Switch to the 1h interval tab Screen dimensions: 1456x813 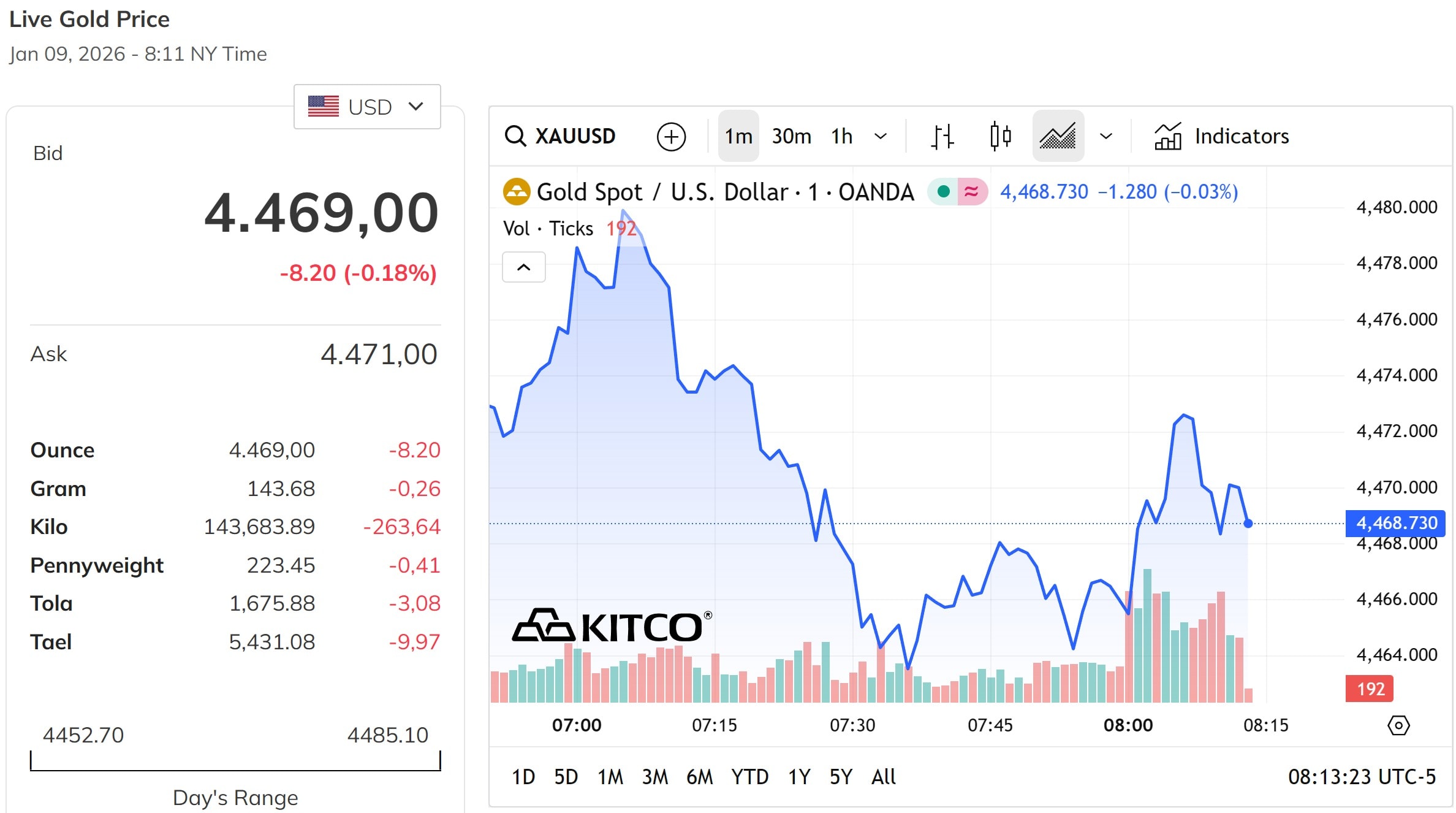842,135
